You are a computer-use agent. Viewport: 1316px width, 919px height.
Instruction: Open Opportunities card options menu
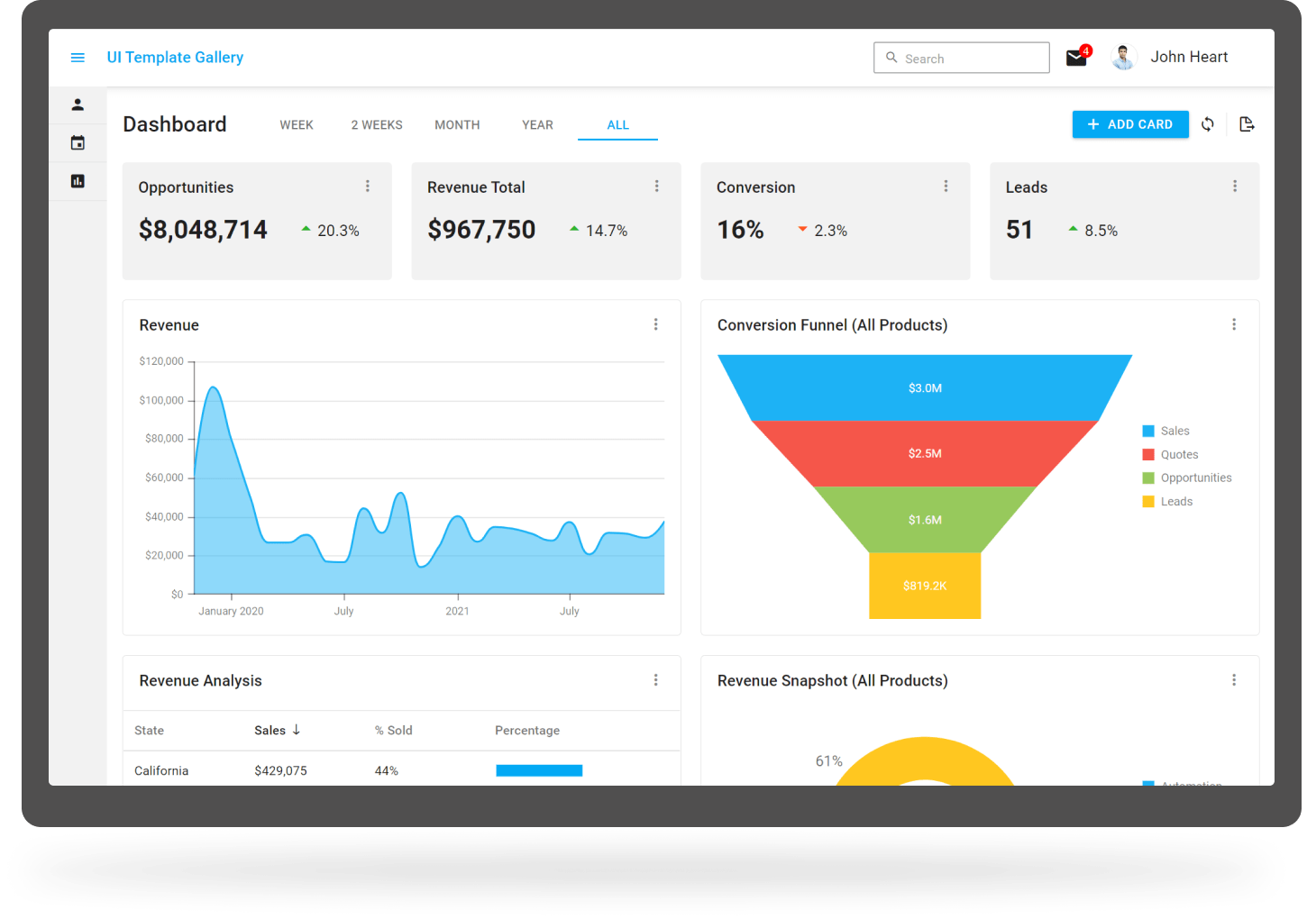[x=368, y=187]
